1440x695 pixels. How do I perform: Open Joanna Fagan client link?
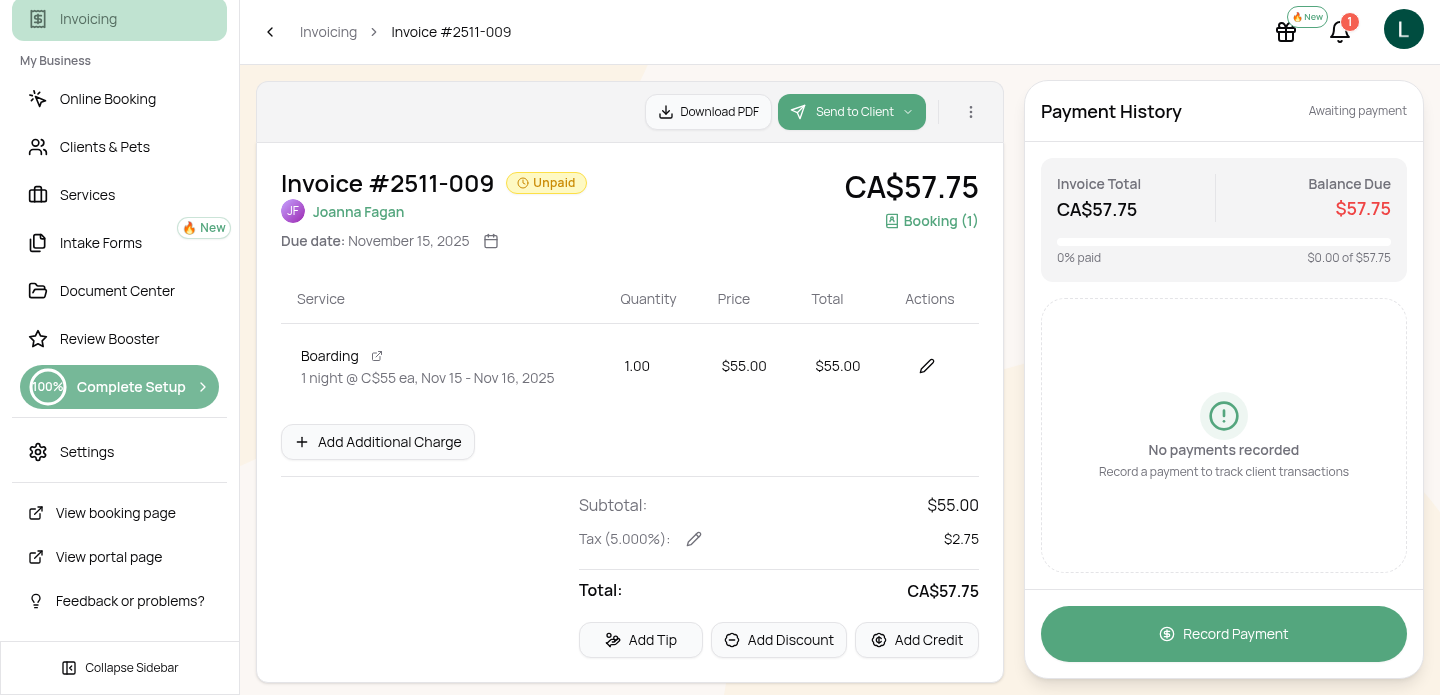pyautogui.click(x=358, y=212)
